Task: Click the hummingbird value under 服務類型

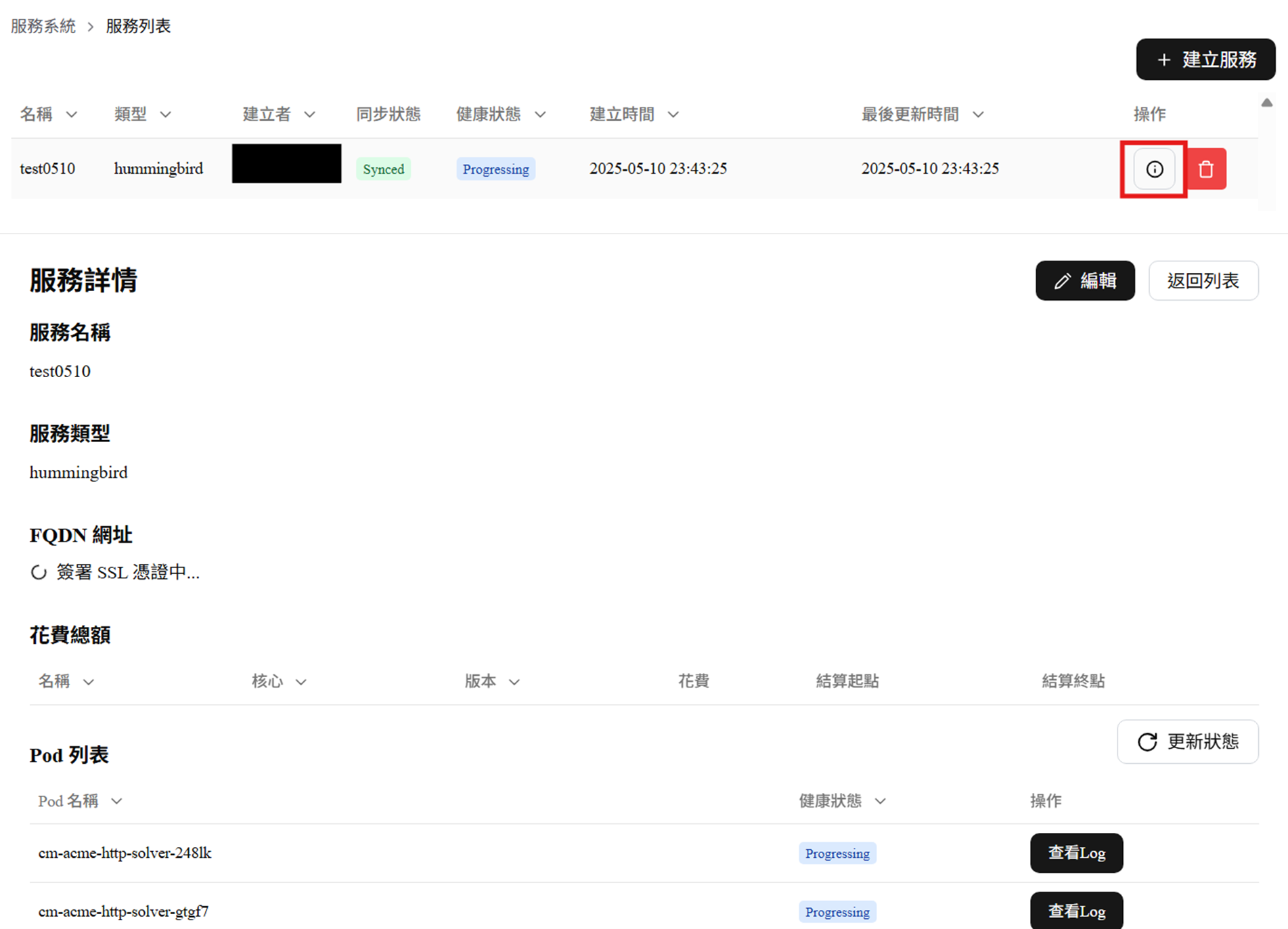Action: (x=79, y=473)
